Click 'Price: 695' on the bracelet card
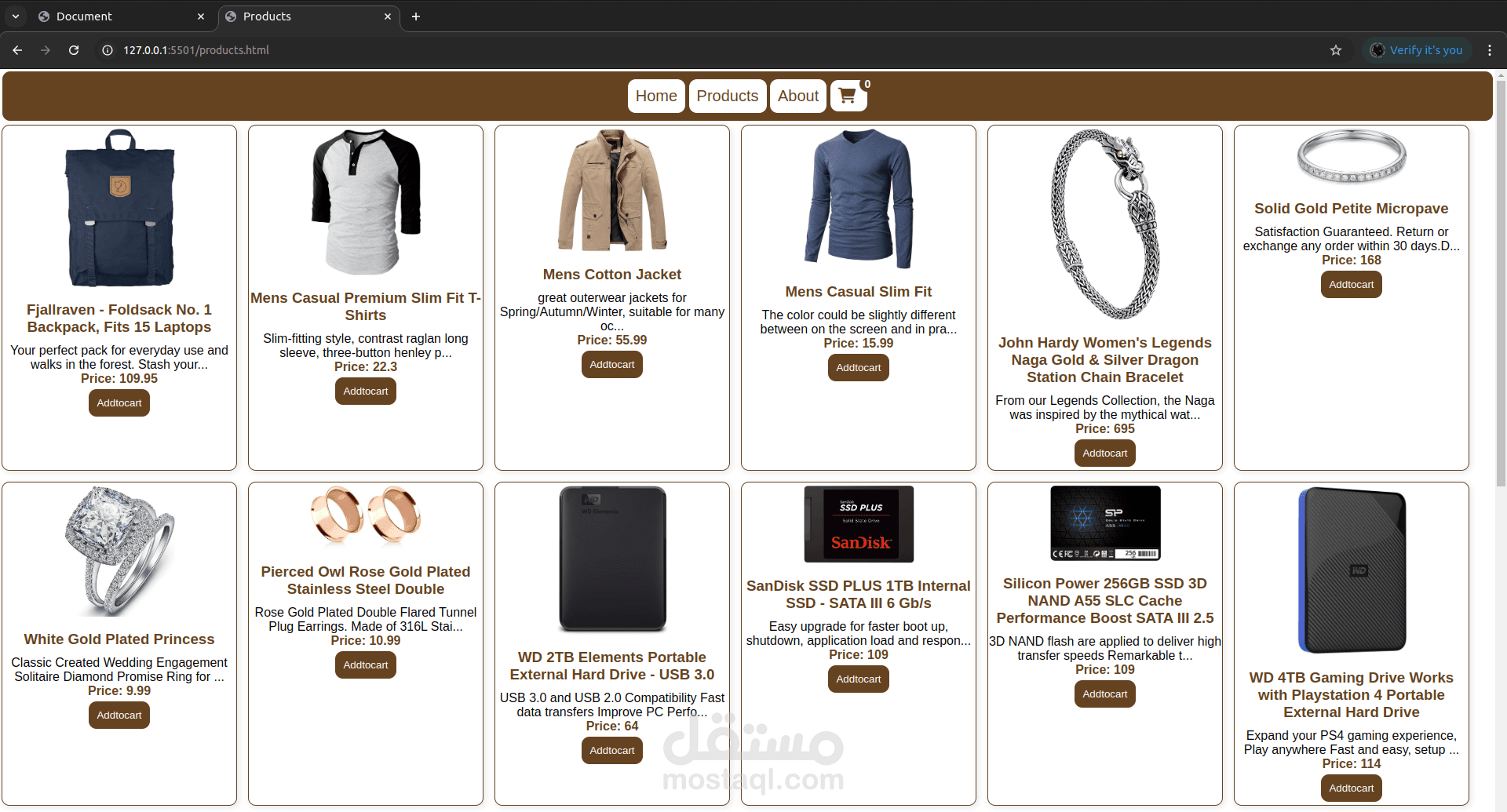1507x812 pixels. click(1105, 429)
